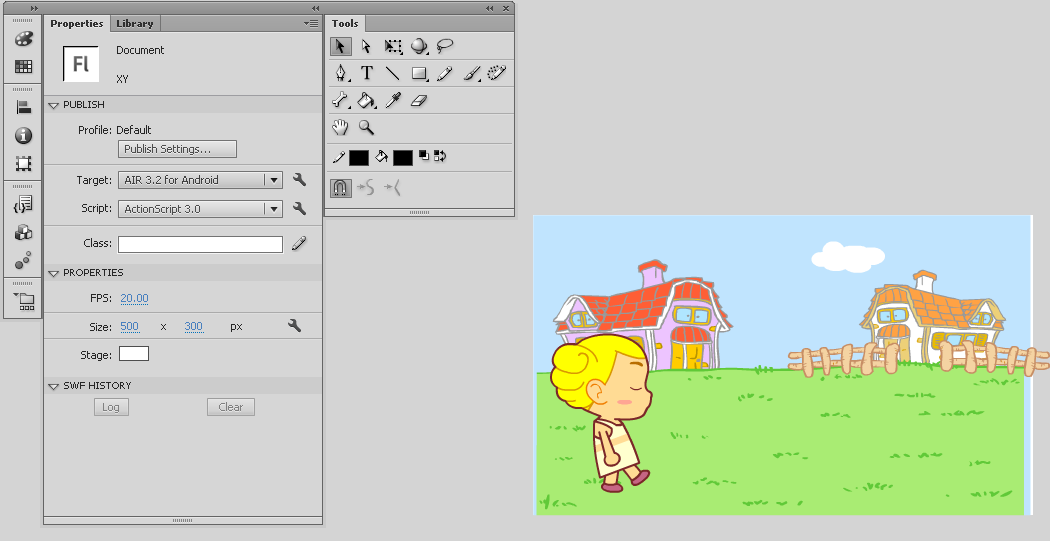This screenshot has width=1050, height=541.
Task: Select the Lasso tool
Action: click(445, 46)
